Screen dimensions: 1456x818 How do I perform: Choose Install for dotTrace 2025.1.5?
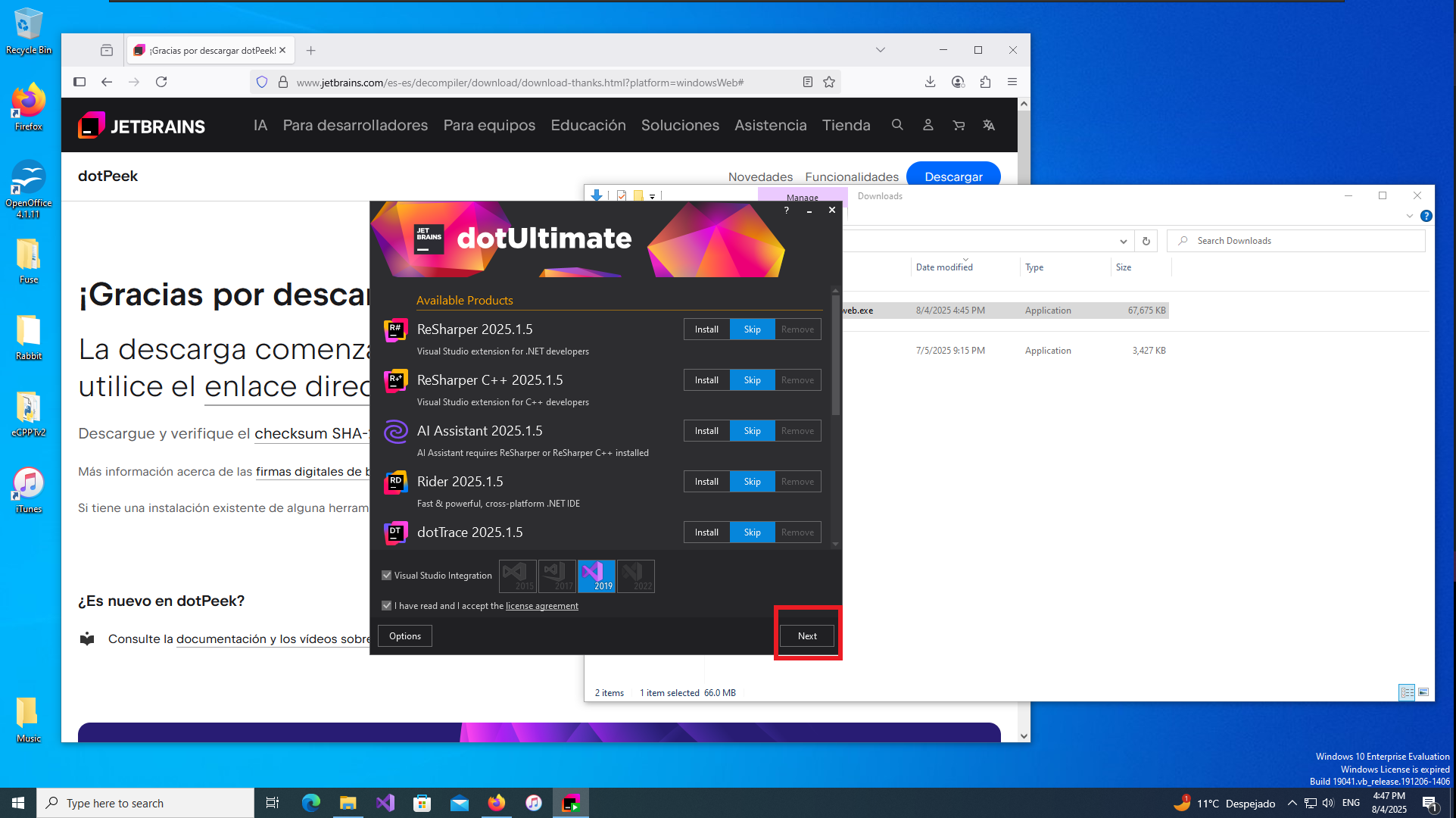[x=706, y=532]
